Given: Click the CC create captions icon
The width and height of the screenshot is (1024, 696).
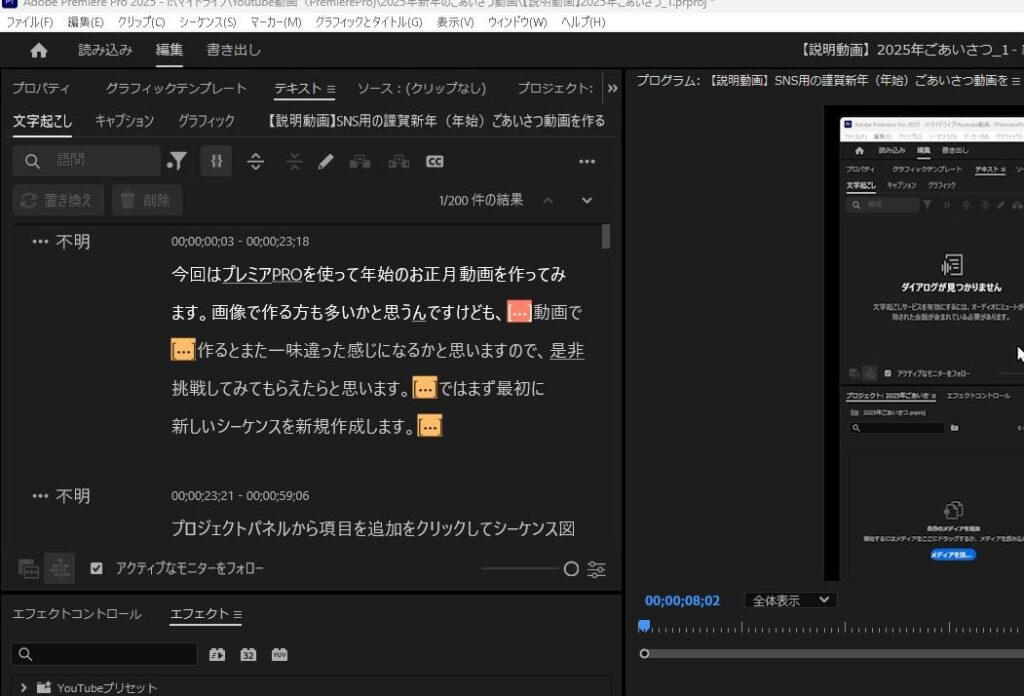Looking at the screenshot, I should tap(434, 161).
